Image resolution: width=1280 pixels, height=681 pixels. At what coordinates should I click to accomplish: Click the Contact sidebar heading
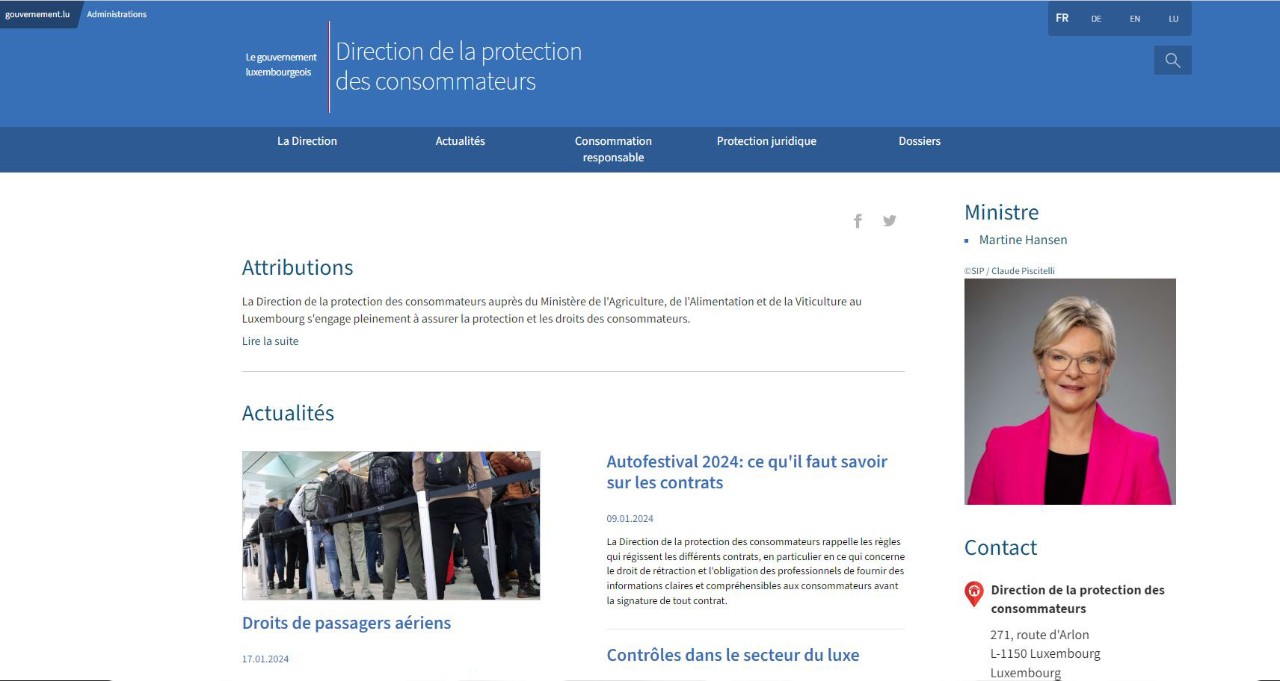point(1000,547)
